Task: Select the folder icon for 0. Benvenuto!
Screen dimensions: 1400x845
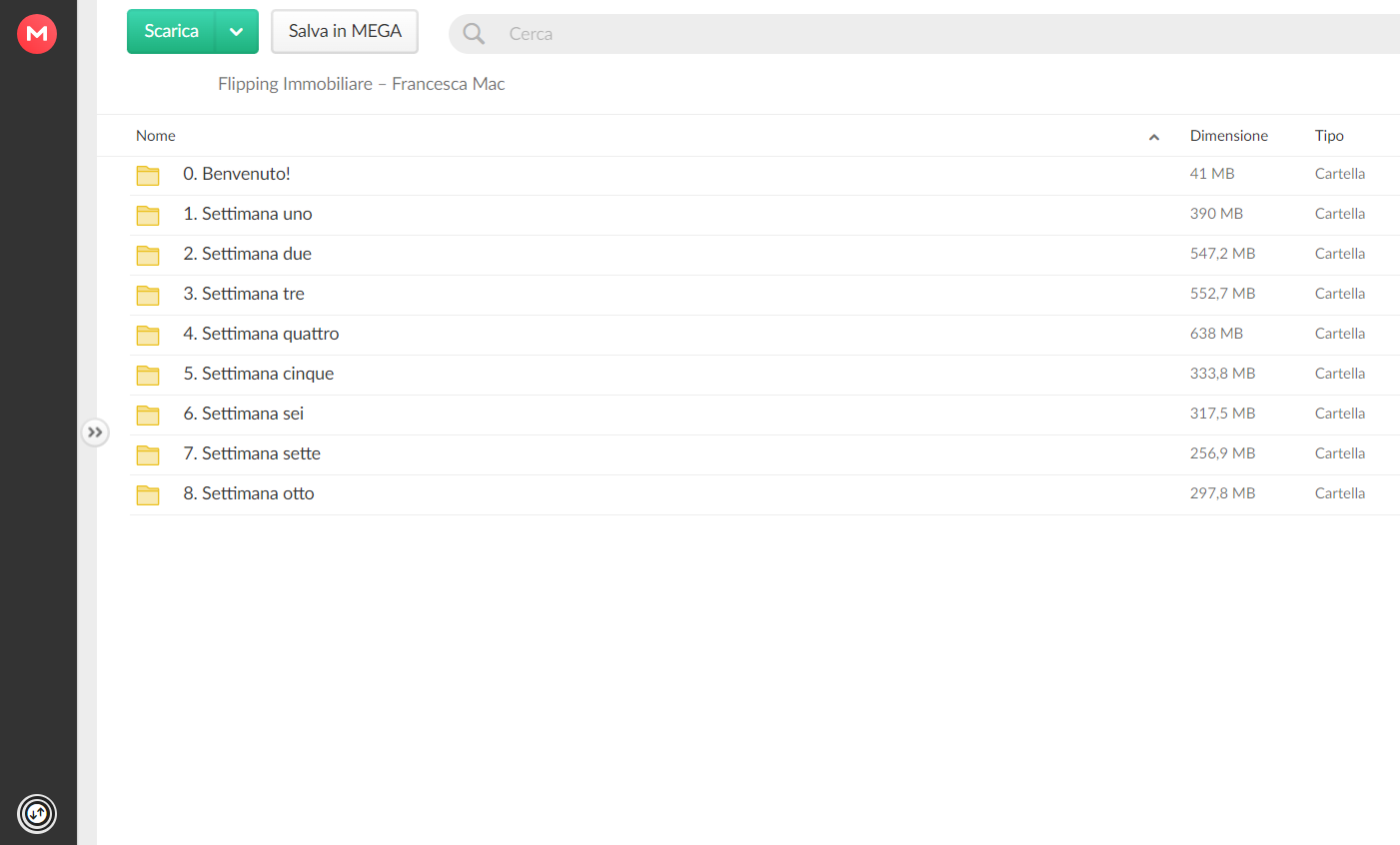Action: tap(148, 175)
